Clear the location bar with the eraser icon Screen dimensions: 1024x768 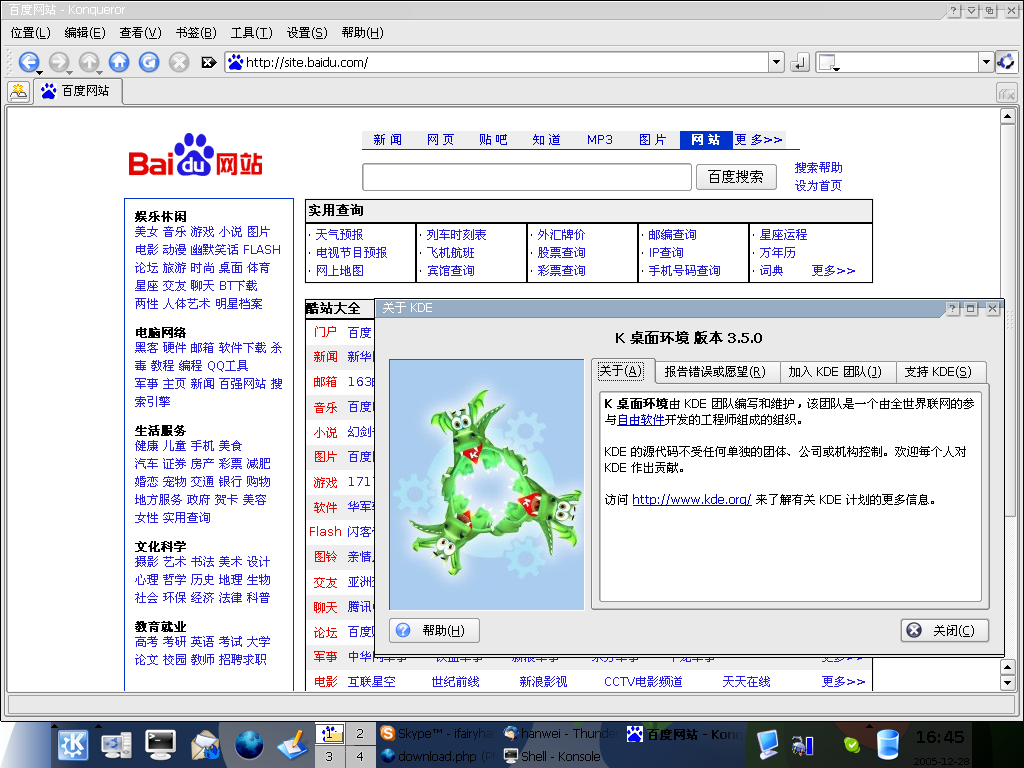pyautogui.click(x=209, y=63)
